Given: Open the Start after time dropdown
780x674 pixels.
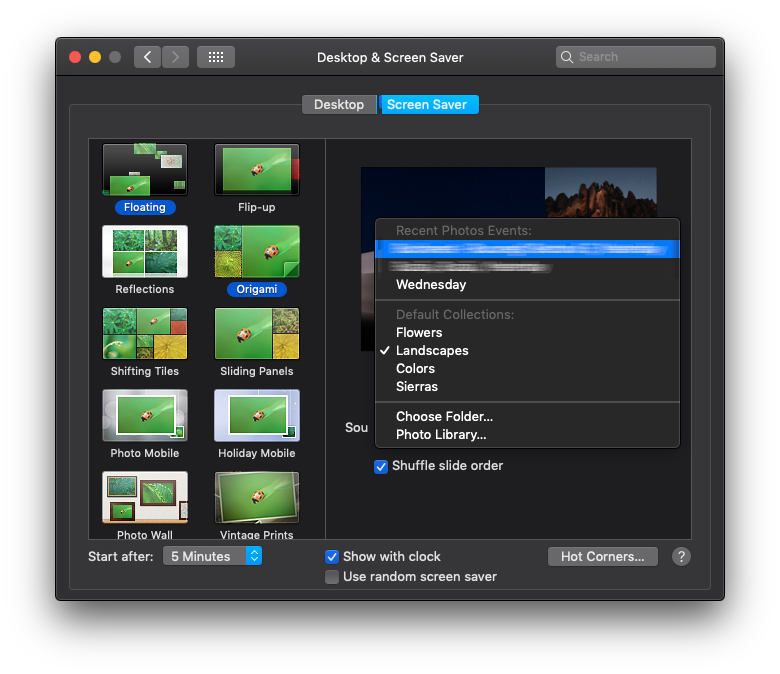Looking at the screenshot, I should click(212, 557).
